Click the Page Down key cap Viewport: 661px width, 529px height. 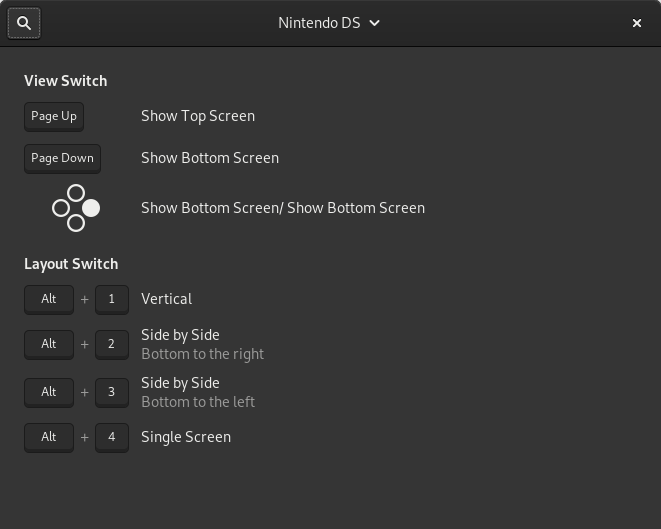coord(62,158)
